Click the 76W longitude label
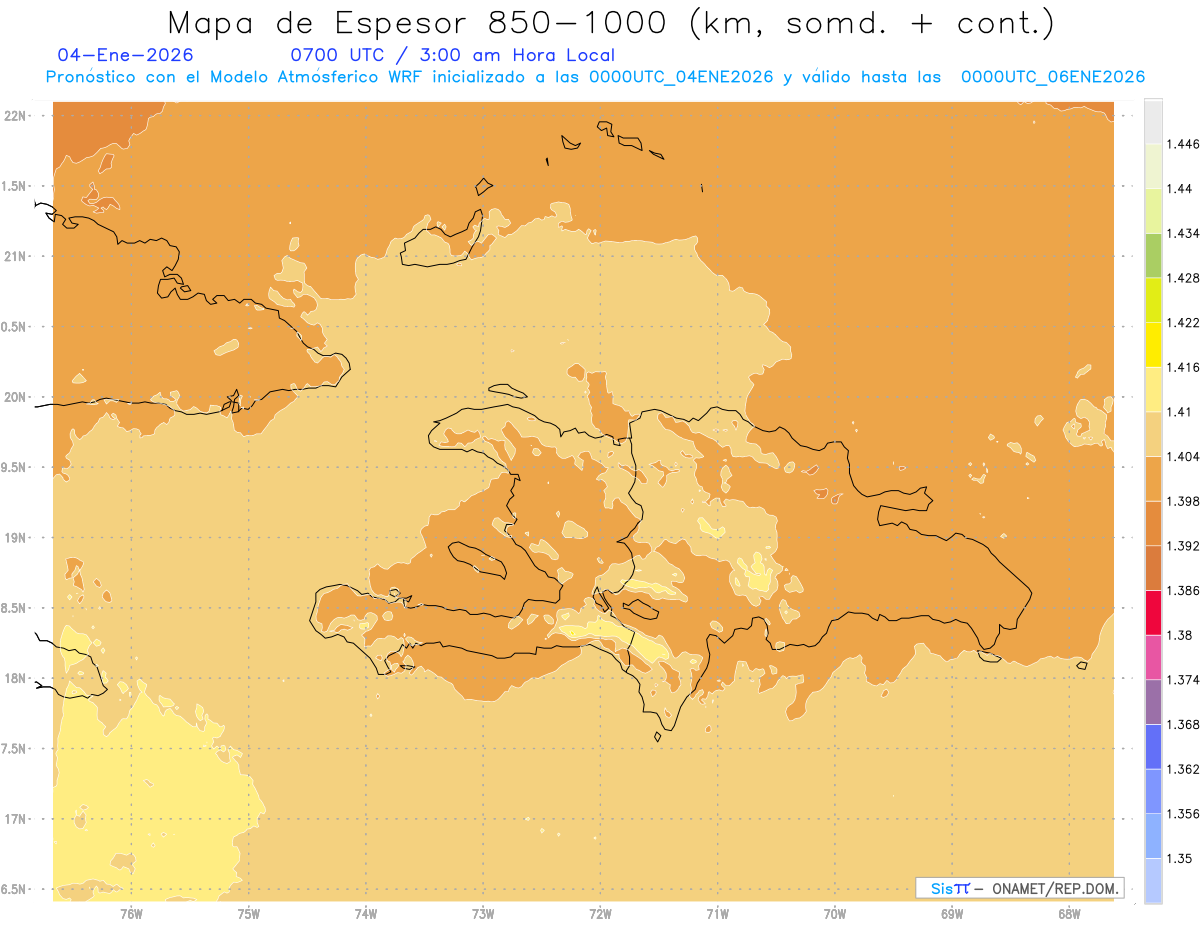 click(x=131, y=913)
